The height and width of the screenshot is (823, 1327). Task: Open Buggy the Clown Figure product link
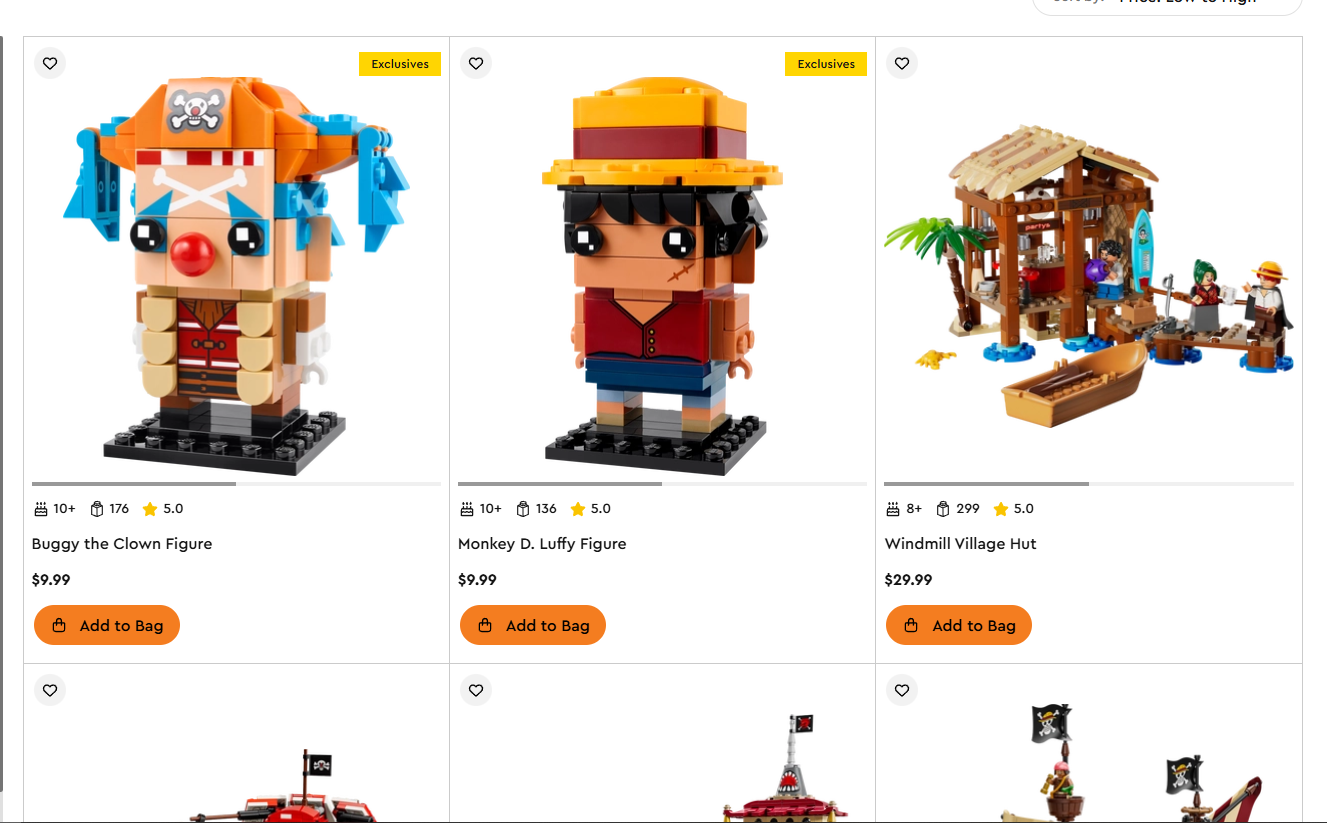122,544
